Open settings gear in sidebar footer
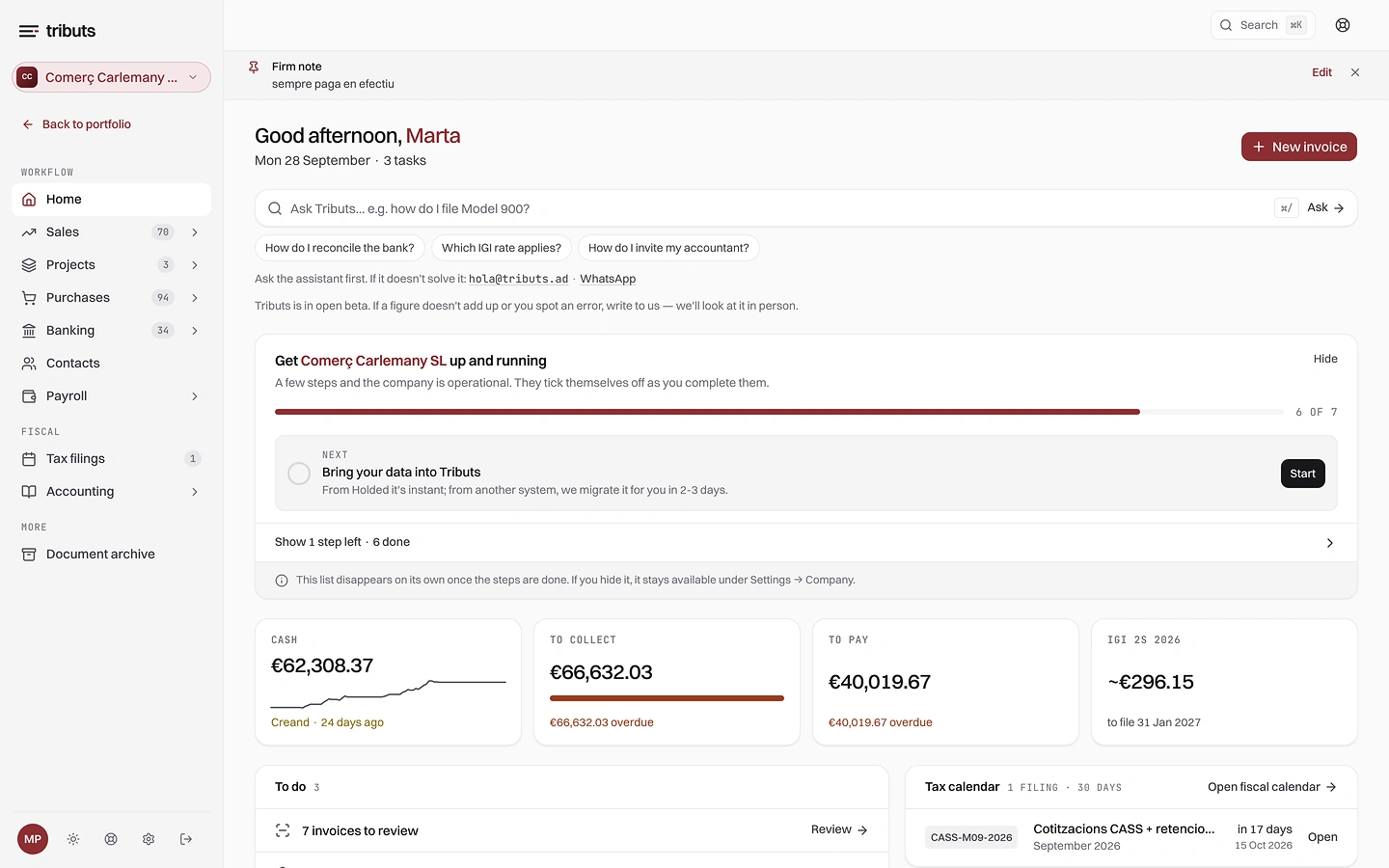The height and width of the screenshot is (868, 1389). [x=149, y=839]
